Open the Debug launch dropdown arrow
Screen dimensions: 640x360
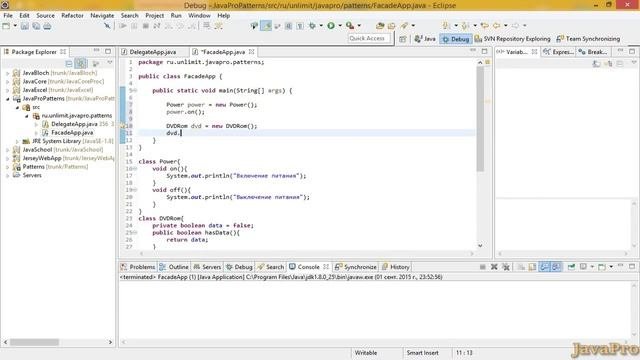[321, 26]
